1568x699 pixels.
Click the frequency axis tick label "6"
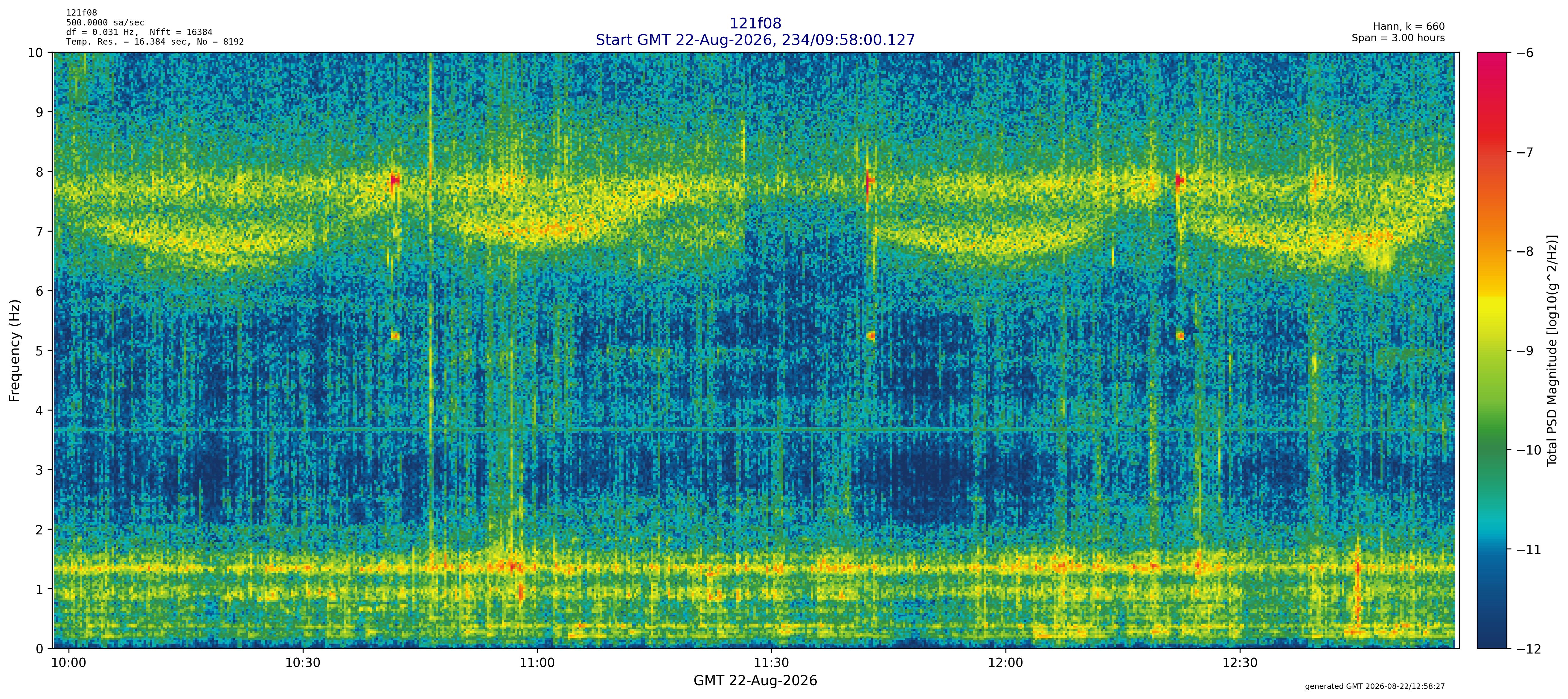(39, 291)
